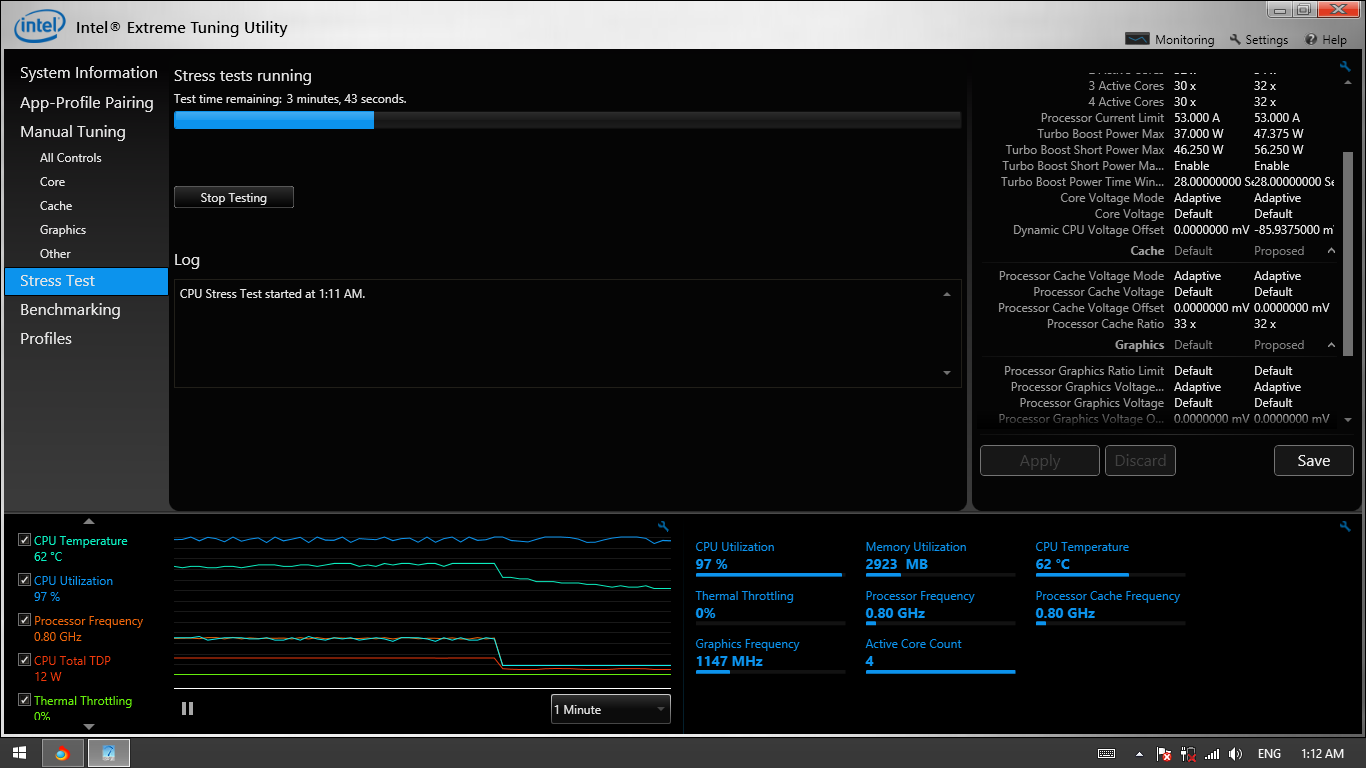Uncheck the CPU Temperature checkbox
Image resolution: width=1366 pixels, height=768 pixels.
(24, 540)
